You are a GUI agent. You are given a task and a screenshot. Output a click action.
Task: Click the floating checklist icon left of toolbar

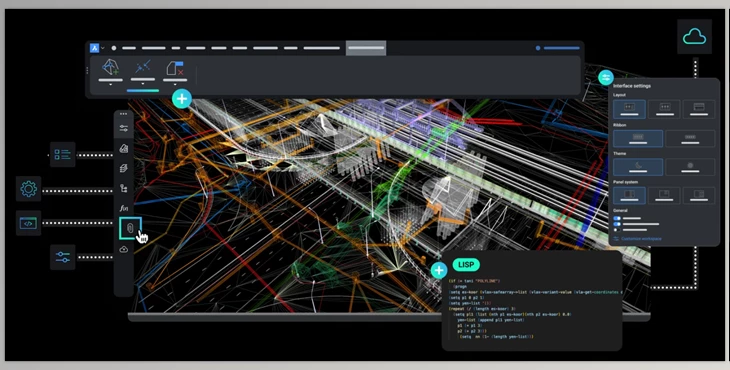coord(62,154)
